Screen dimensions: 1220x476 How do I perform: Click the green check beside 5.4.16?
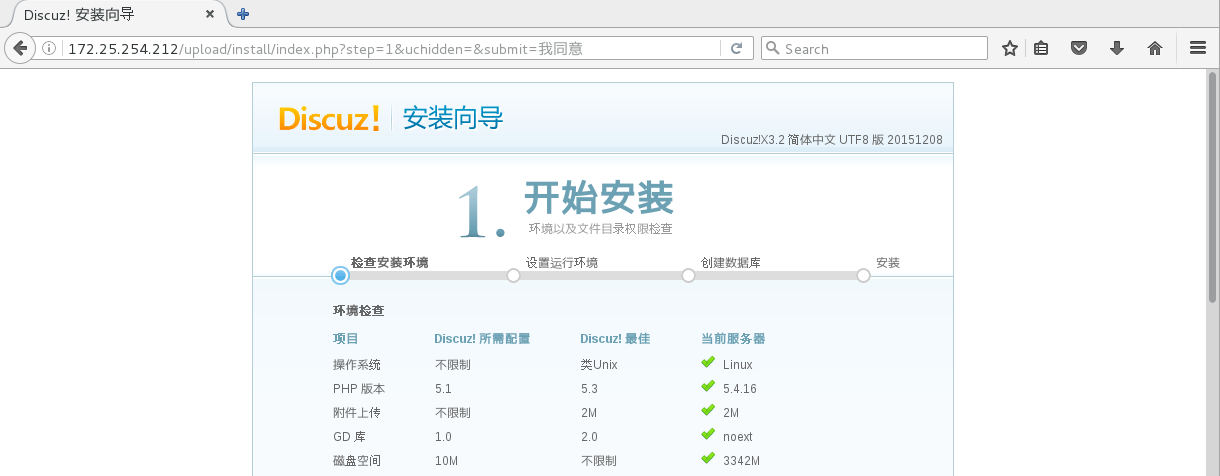coord(708,387)
